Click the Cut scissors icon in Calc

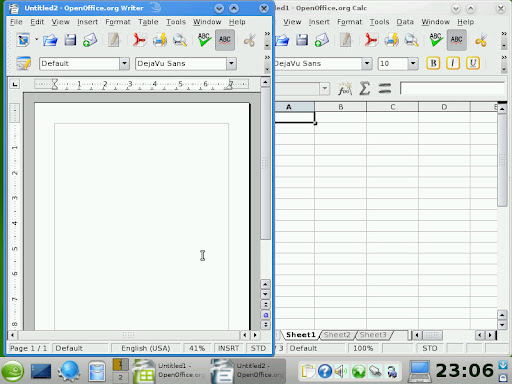[x=481, y=40]
